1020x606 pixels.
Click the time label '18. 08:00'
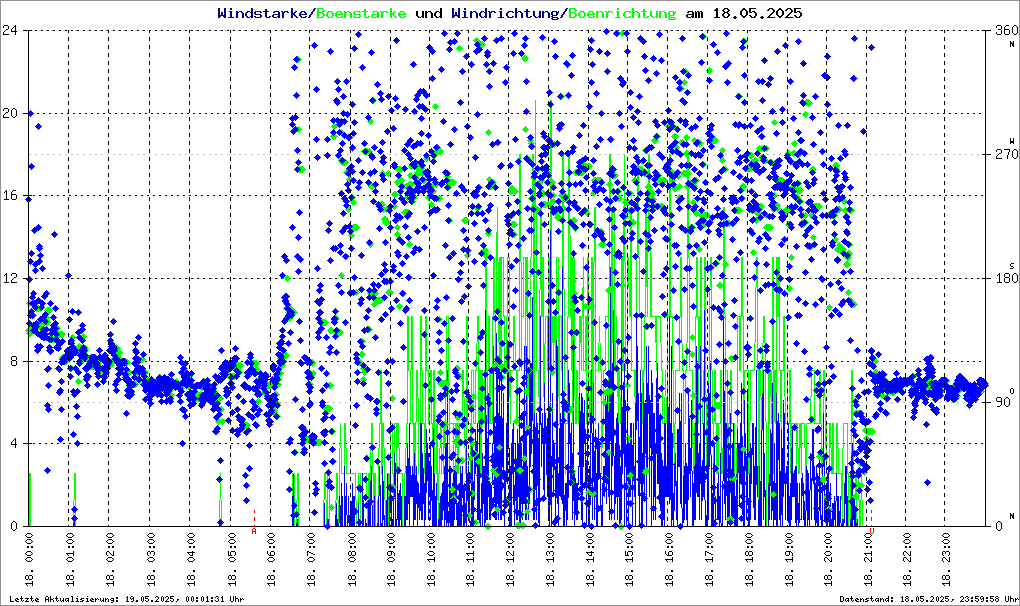[351, 558]
